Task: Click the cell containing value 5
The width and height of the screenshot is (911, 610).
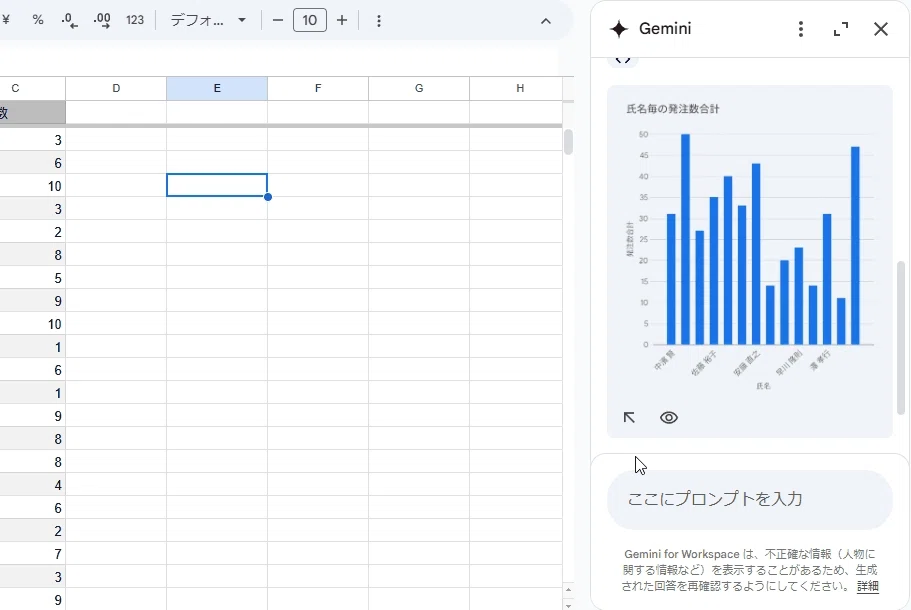Action: click(x=33, y=278)
